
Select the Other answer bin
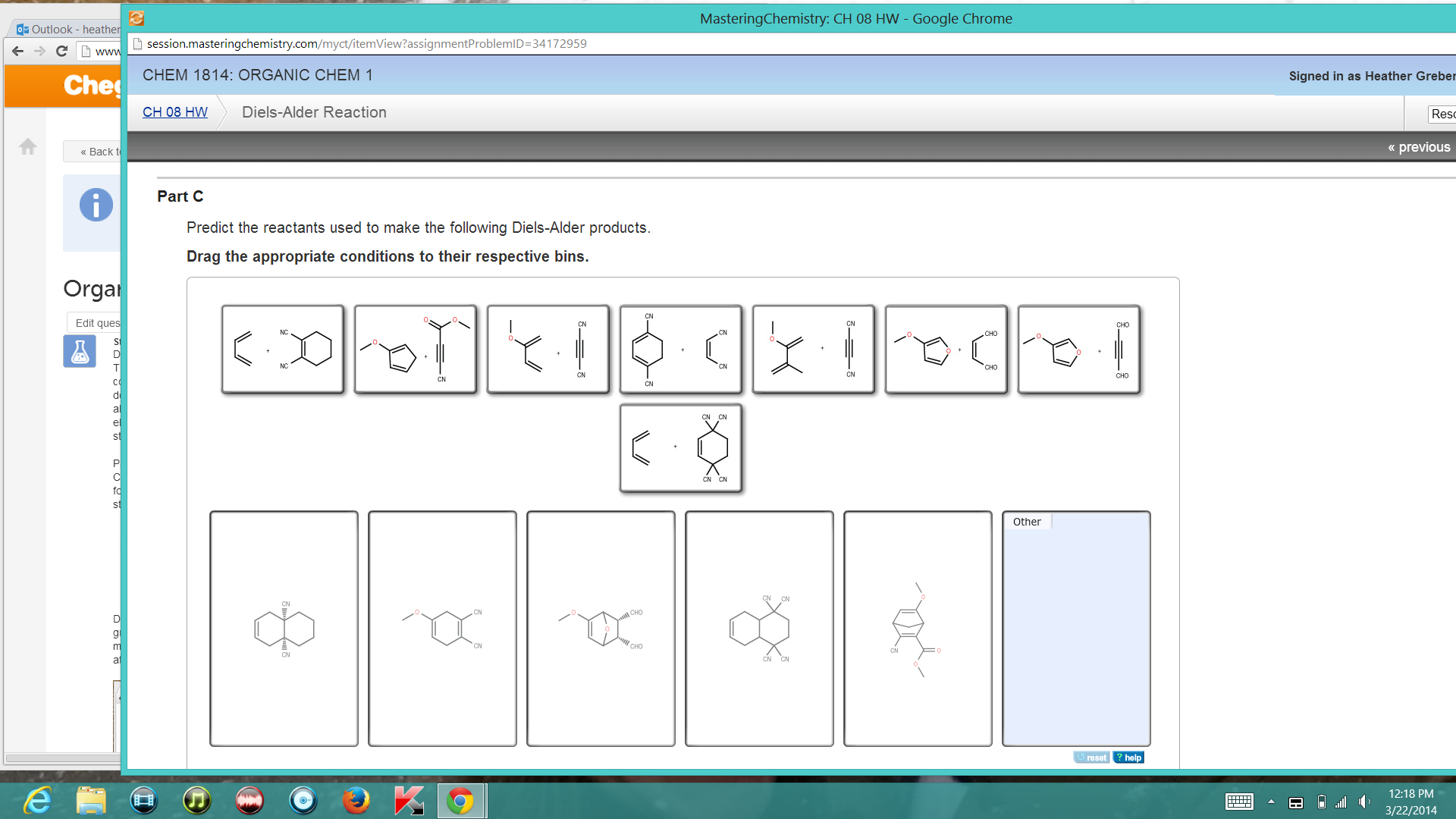click(x=1076, y=628)
